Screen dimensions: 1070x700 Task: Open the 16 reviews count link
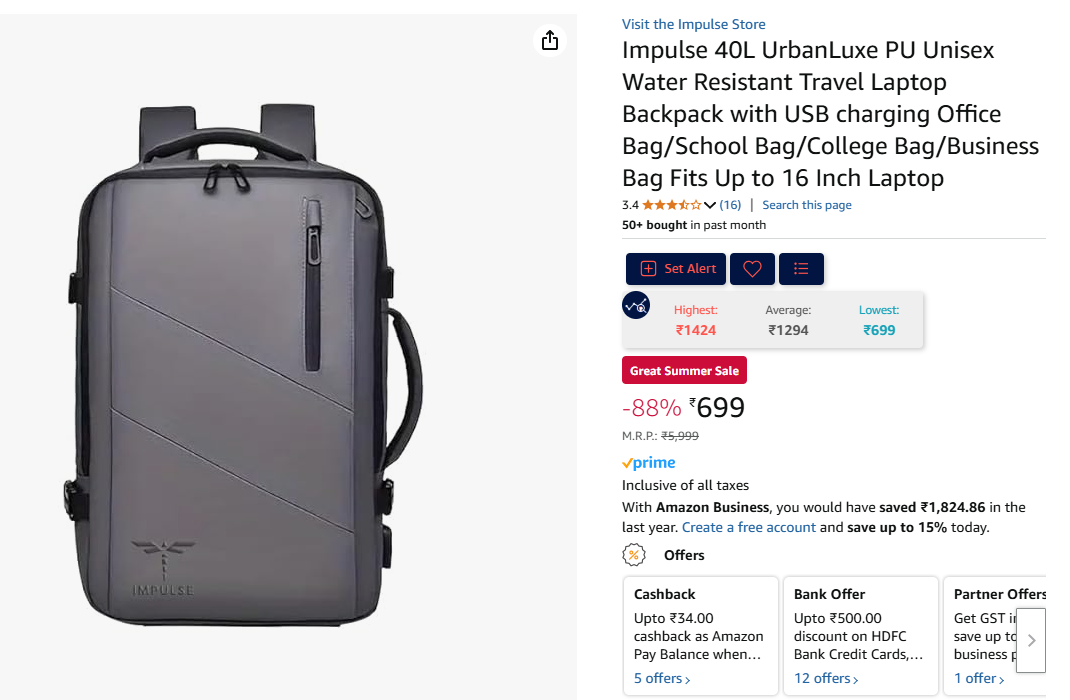pyautogui.click(x=730, y=205)
